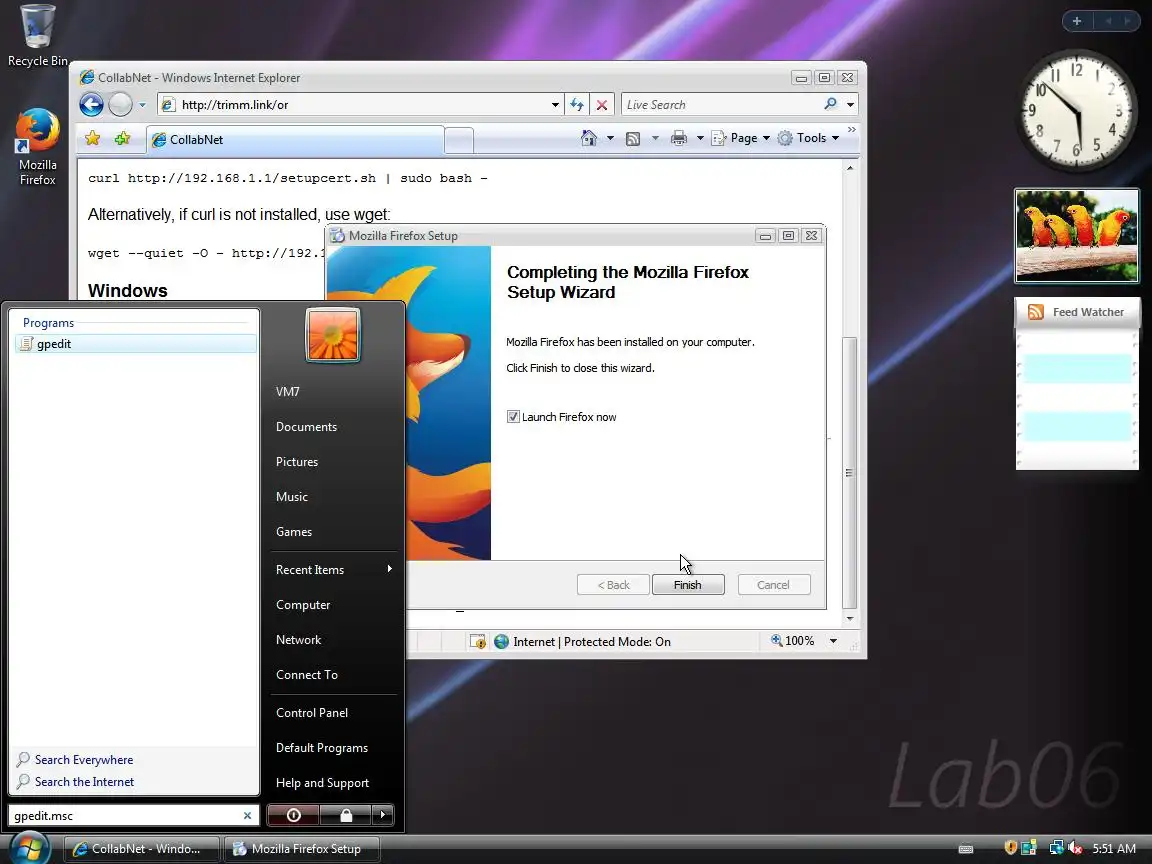Click the sidebar add gadget plus
The width and height of the screenshot is (1152, 864).
[x=1076, y=21]
